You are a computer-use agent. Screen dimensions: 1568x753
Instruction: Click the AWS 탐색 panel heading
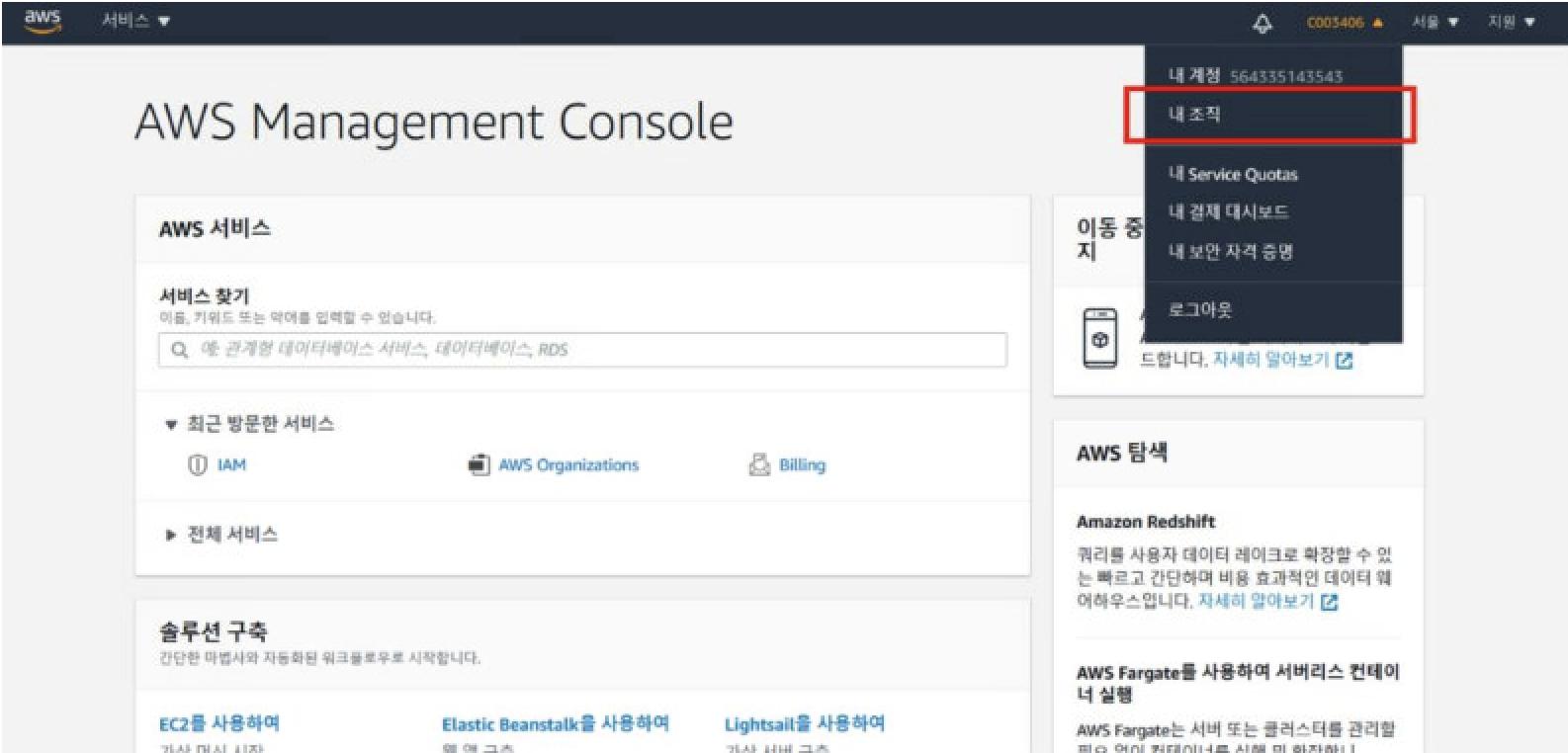[1122, 453]
